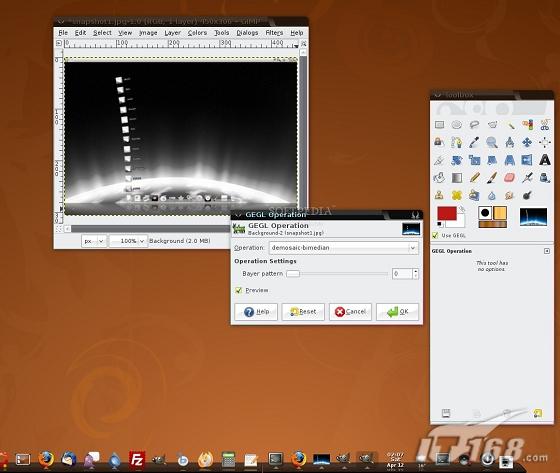Open the px units dropdown
560x473 pixels.
pos(94,241)
